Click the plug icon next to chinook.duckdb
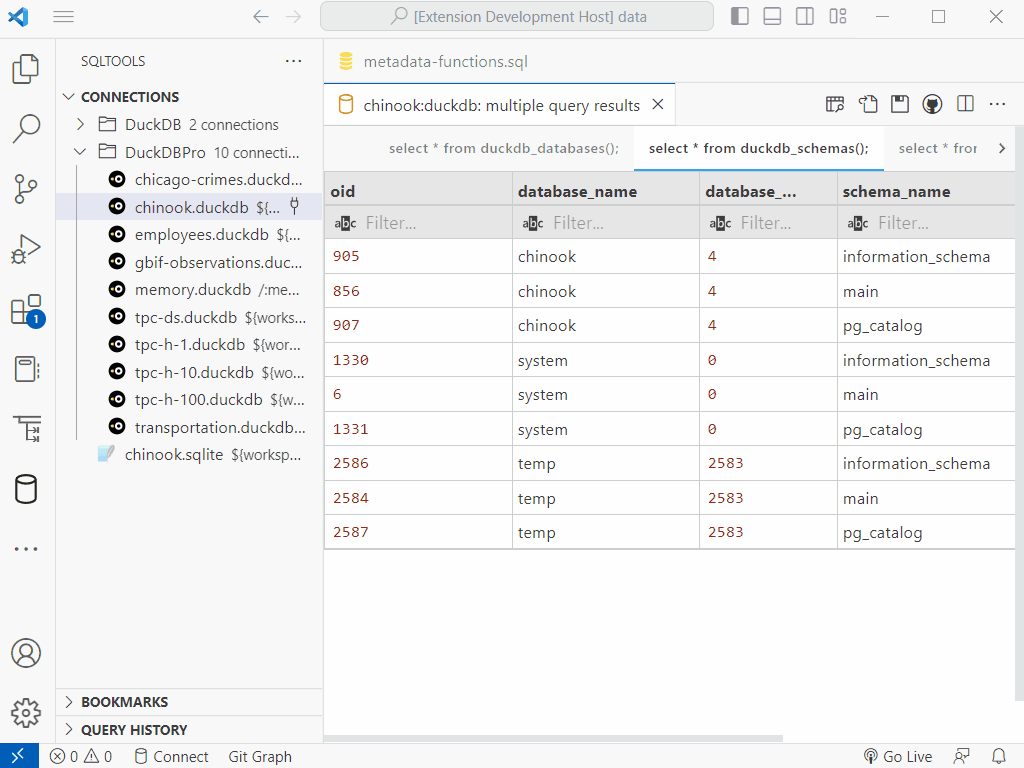This screenshot has width=1024, height=768. click(295, 208)
